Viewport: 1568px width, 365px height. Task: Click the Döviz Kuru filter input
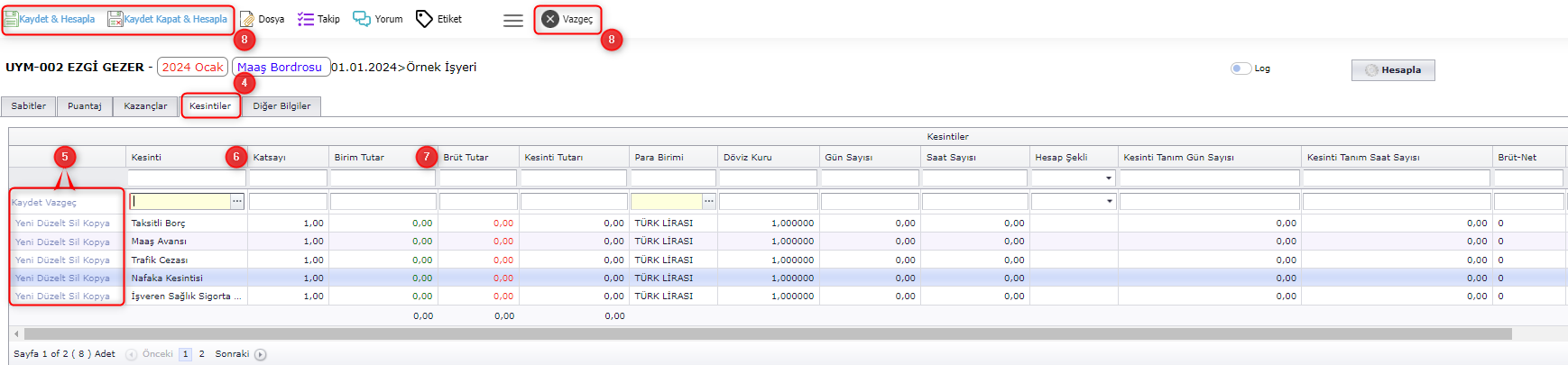(x=769, y=178)
